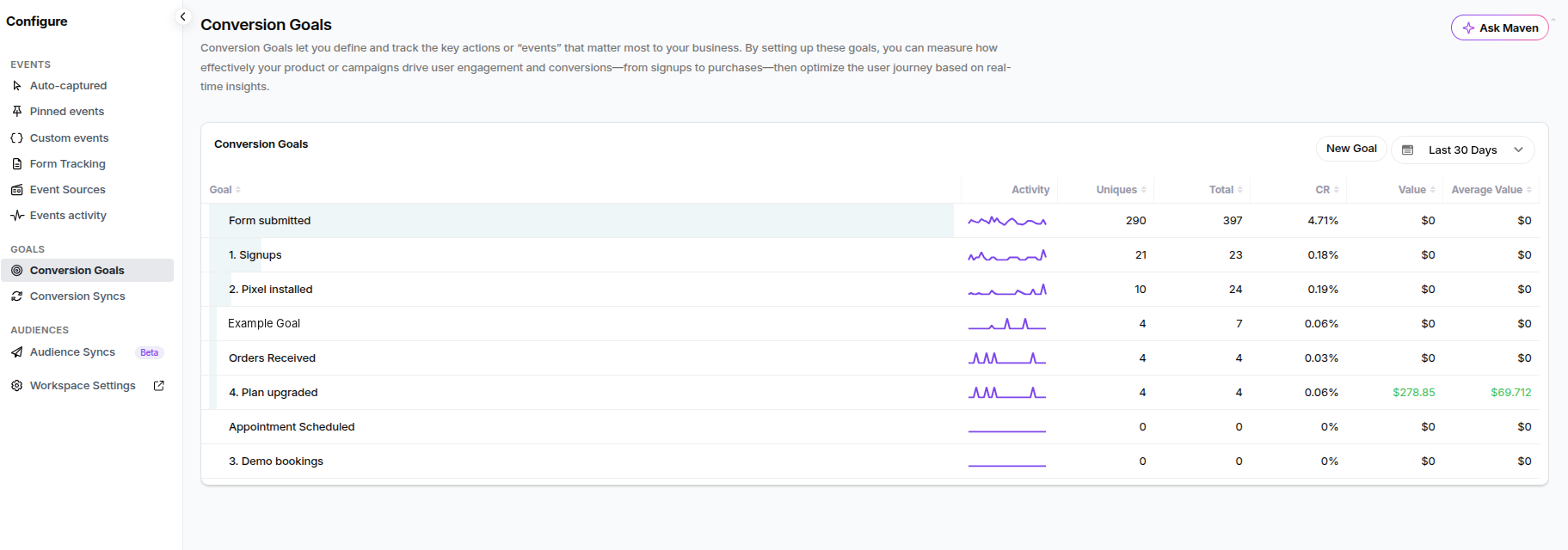Click the calendar icon in date selector

[x=1408, y=150]
